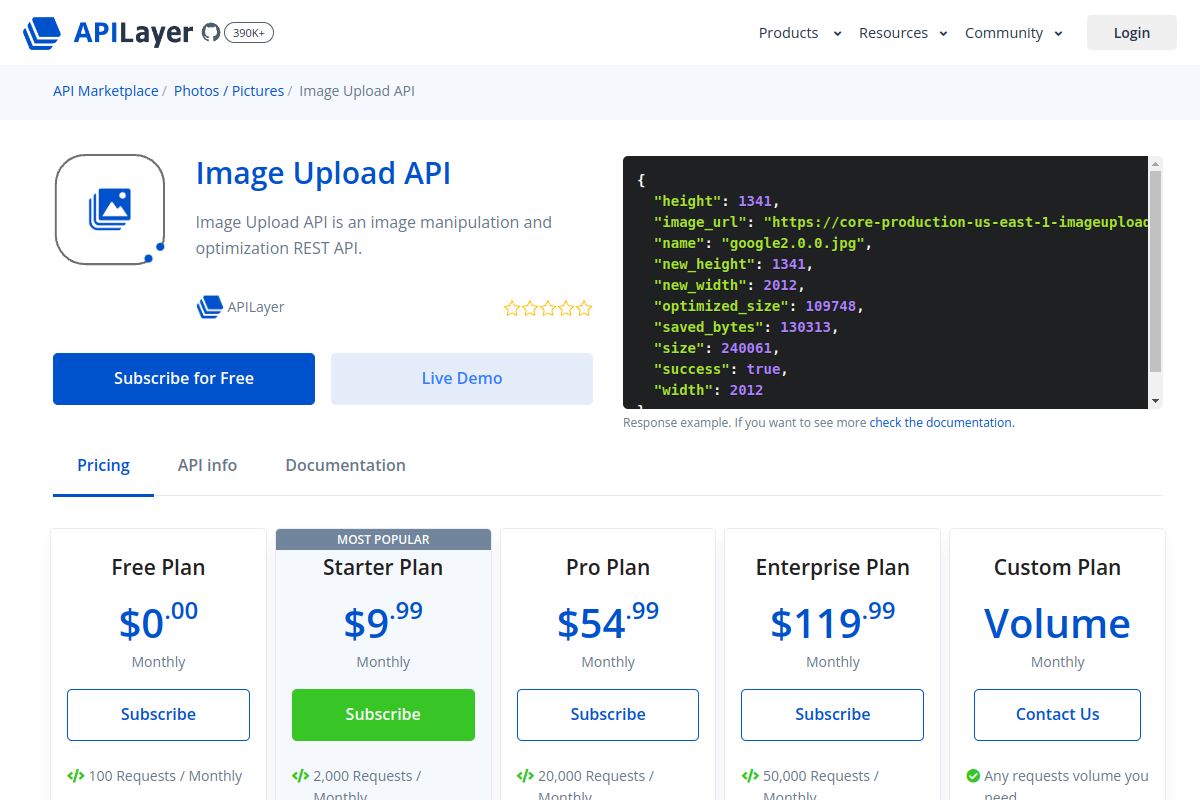
Task: Click the code icon beside 100 Requests
Action: [x=75, y=776]
